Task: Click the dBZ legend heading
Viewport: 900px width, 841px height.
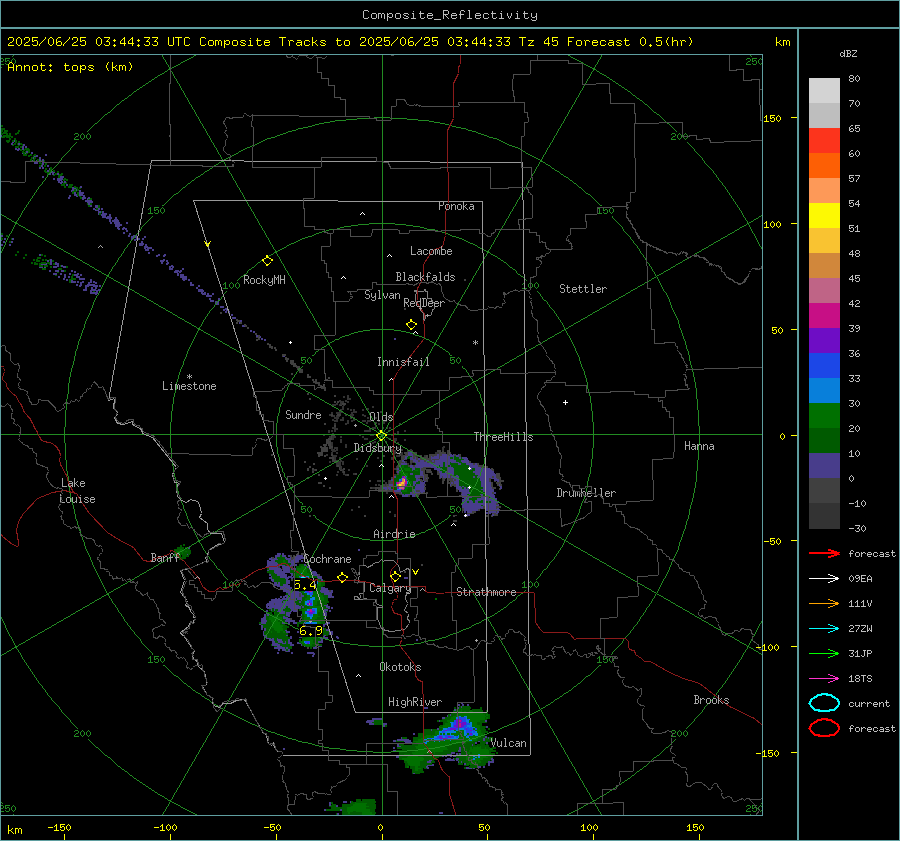Action: 848,54
